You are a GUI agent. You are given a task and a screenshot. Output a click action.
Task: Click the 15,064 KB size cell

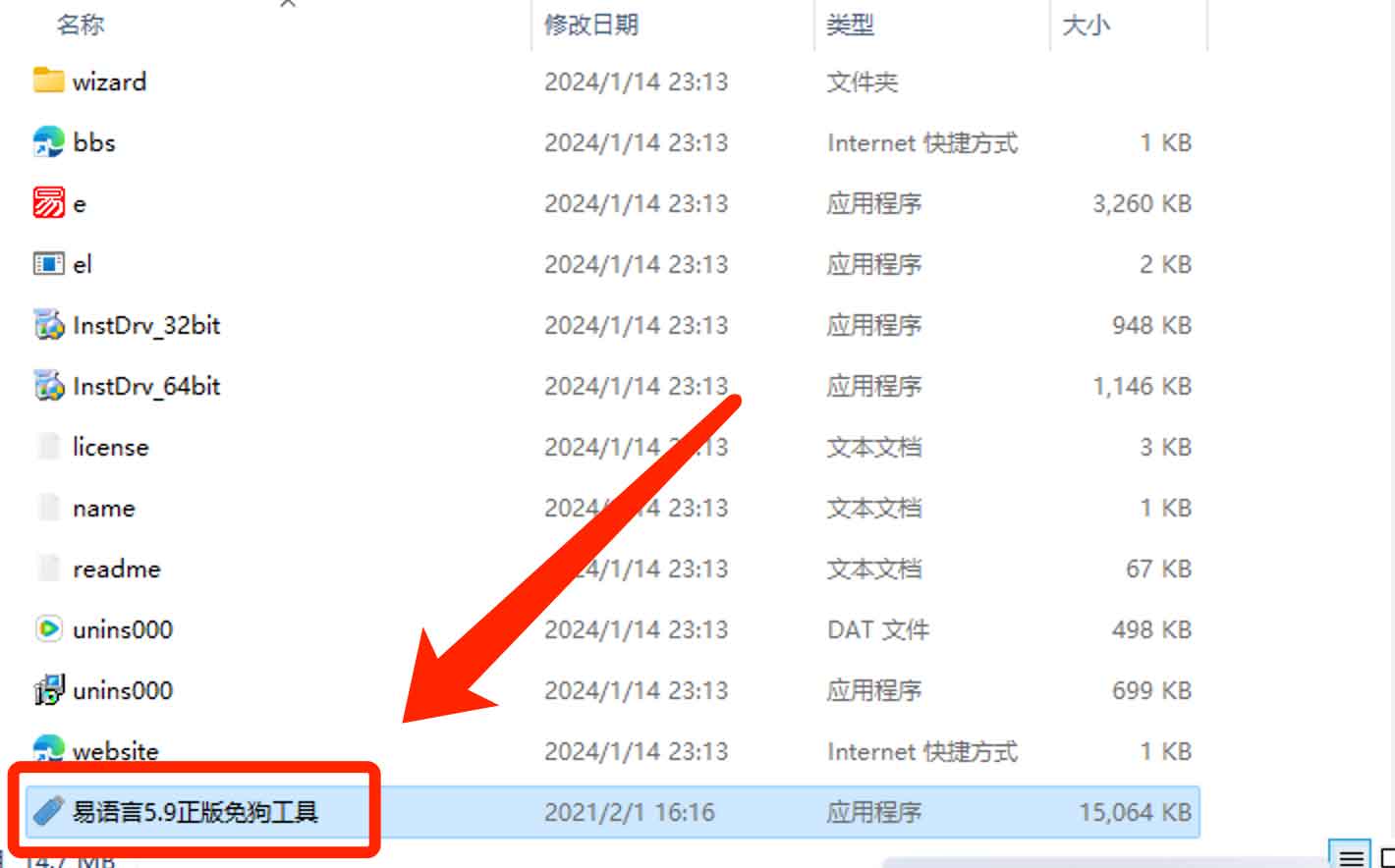(x=1135, y=812)
